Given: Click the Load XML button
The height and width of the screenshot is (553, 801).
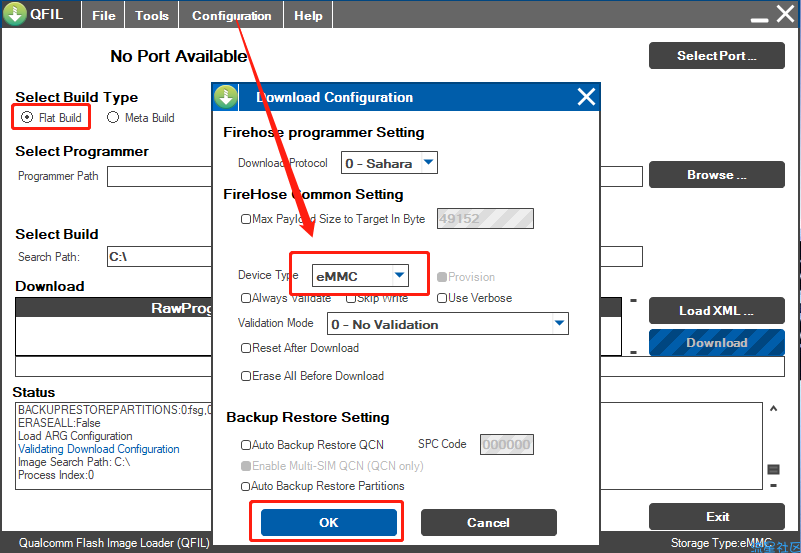Looking at the screenshot, I should 717,310.
